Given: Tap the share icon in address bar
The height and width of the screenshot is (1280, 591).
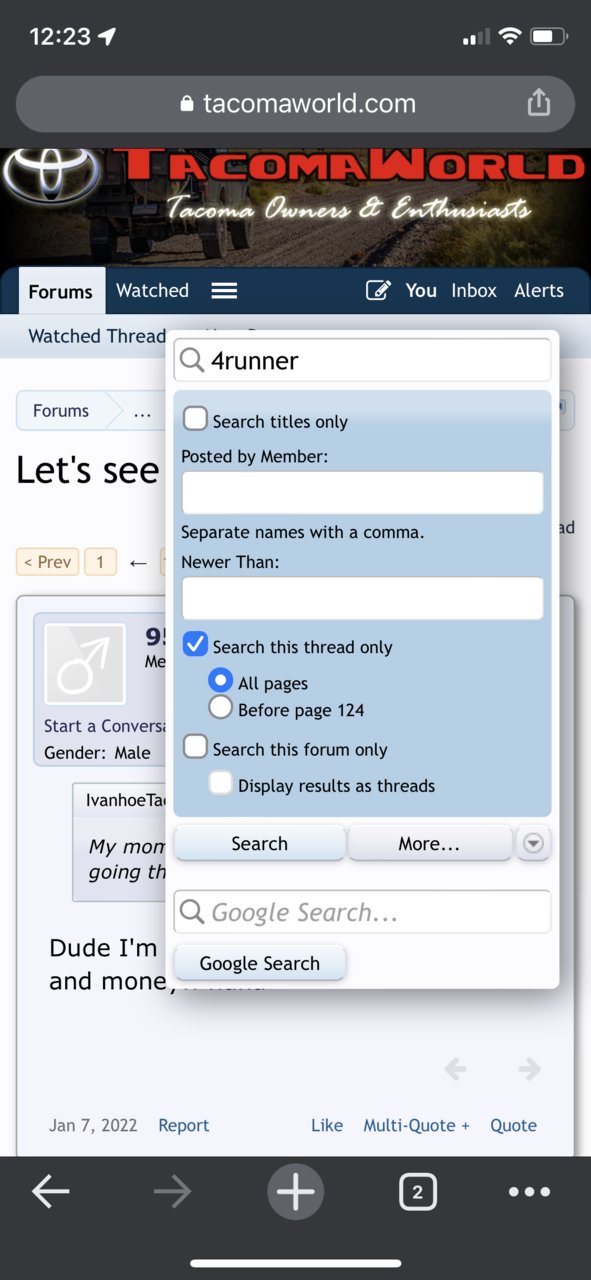Looking at the screenshot, I should pyautogui.click(x=538, y=102).
